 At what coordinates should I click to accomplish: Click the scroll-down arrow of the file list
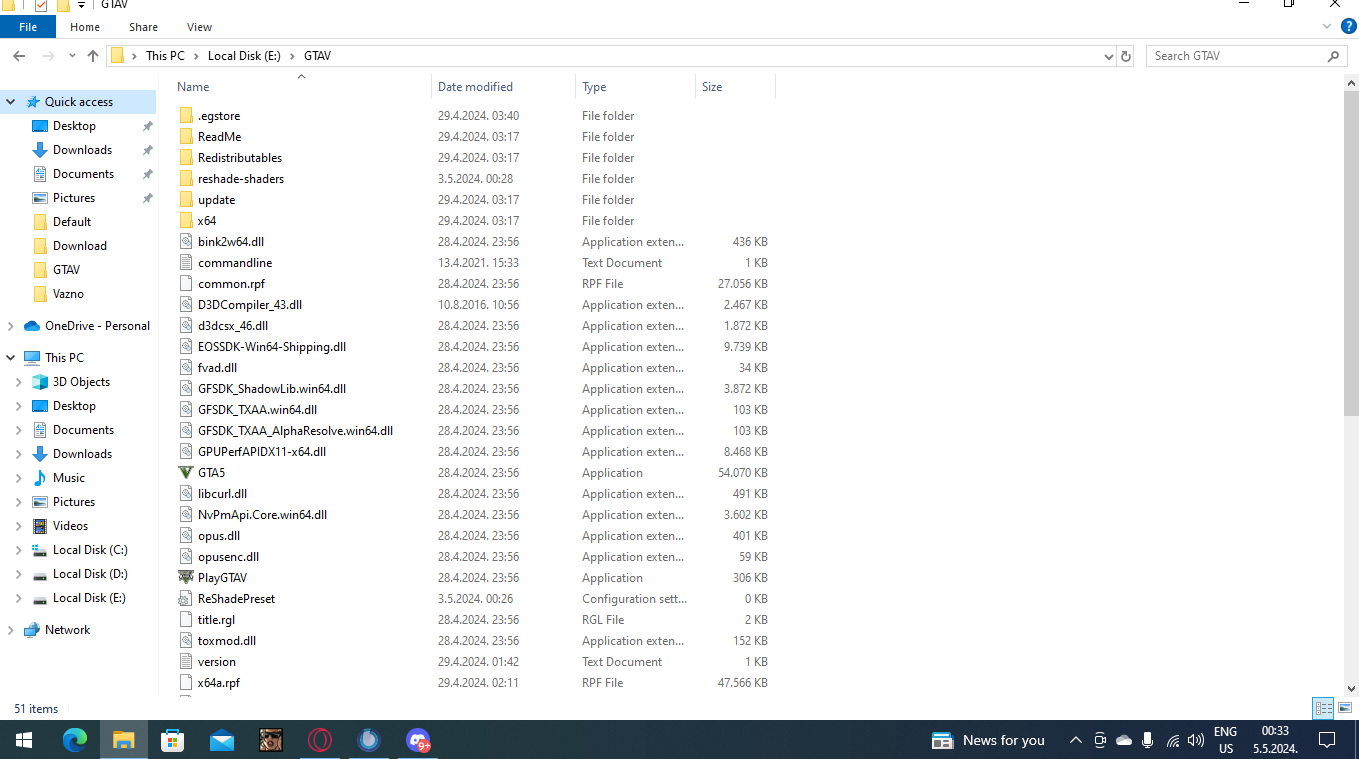pos(1351,688)
